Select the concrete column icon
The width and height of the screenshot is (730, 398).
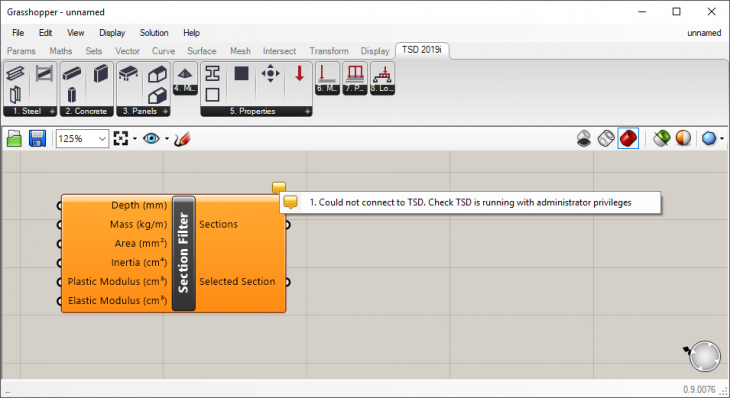point(71,95)
